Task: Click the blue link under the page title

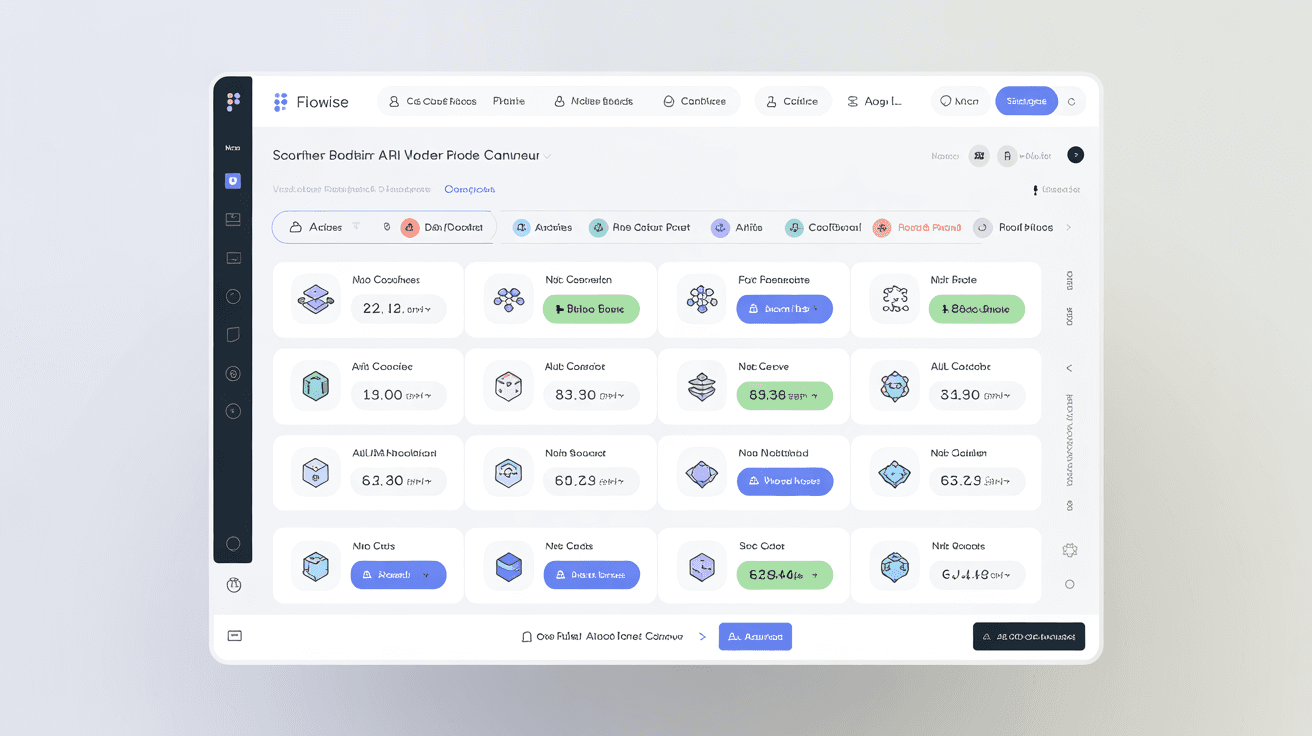Action: pyautogui.click(x=470, y=189)
